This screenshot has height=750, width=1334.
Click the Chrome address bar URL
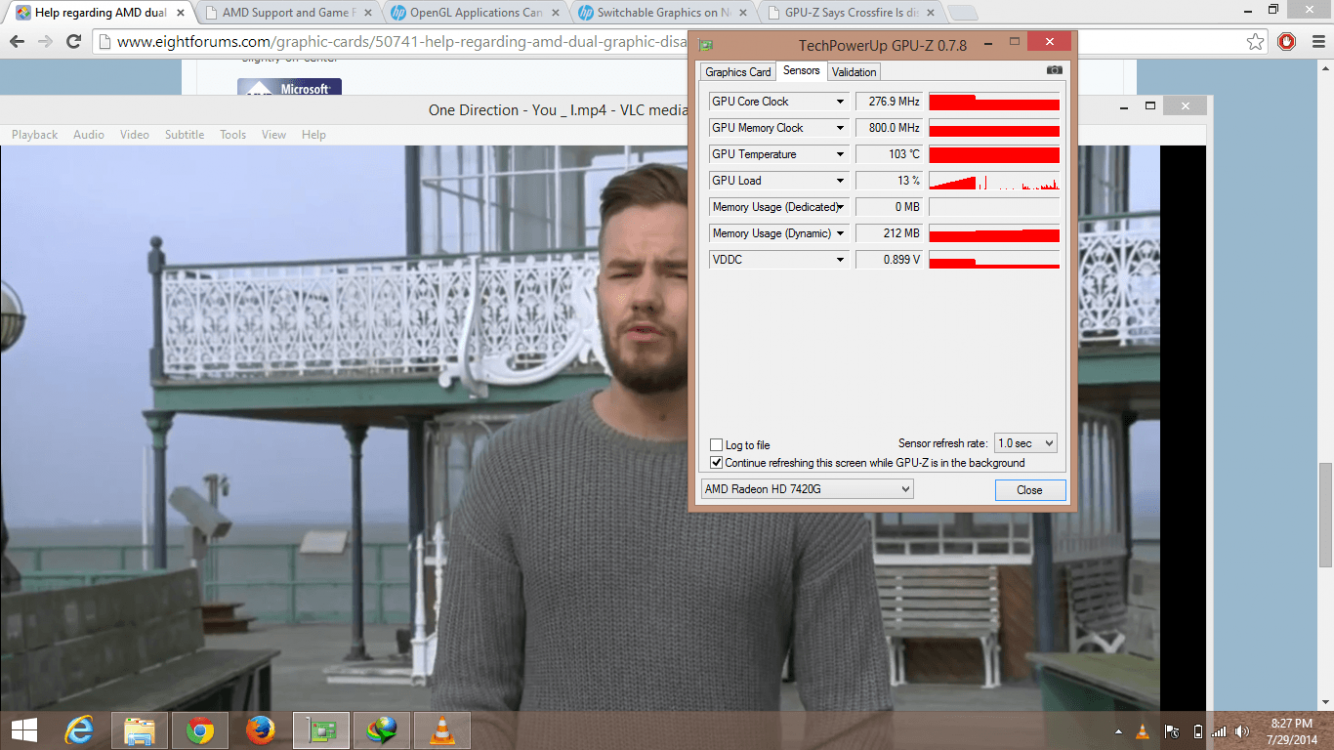pyautogui.click(x=403, y=42)
